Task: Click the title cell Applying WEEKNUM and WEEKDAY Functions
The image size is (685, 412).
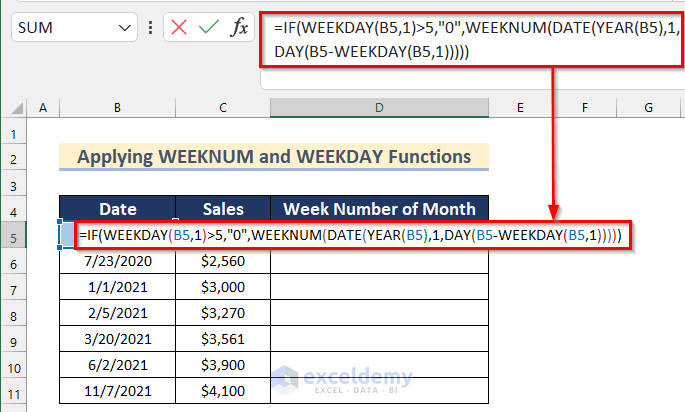Action: click(273, 157)
